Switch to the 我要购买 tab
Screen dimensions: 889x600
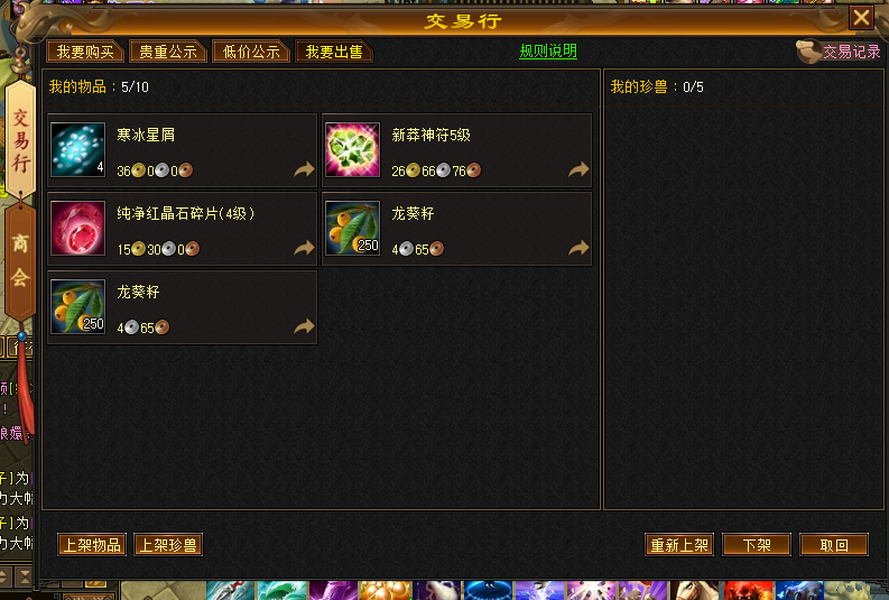(x=85, y=52)
